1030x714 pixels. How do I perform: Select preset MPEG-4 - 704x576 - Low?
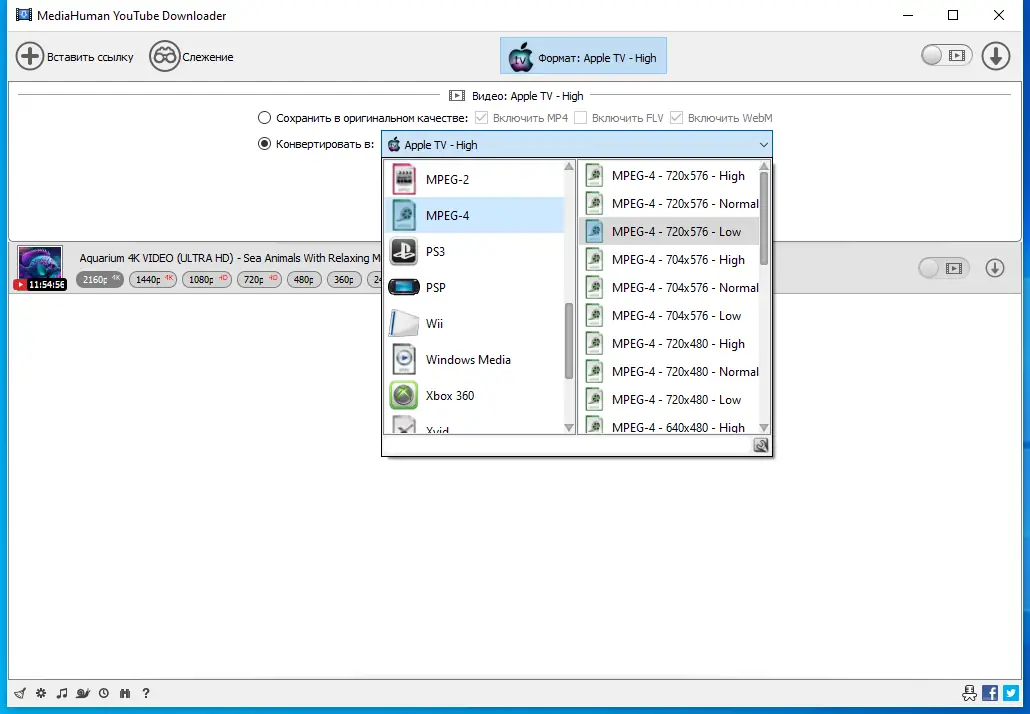tap(669, 315)
